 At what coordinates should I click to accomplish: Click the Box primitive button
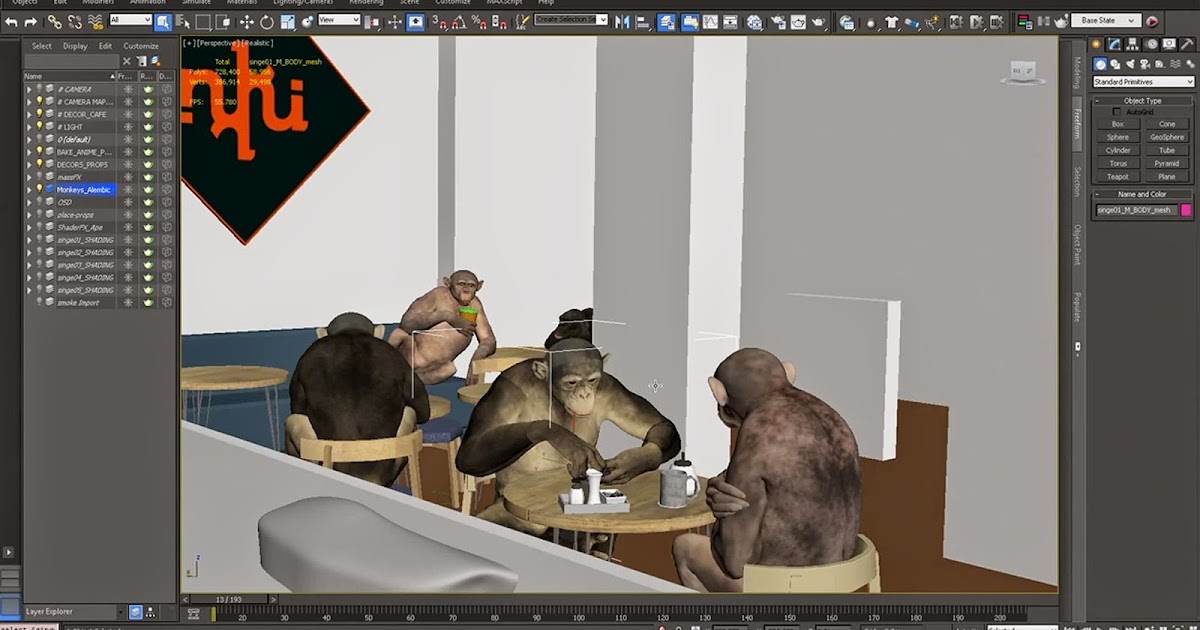click(x=1118, y=124)
